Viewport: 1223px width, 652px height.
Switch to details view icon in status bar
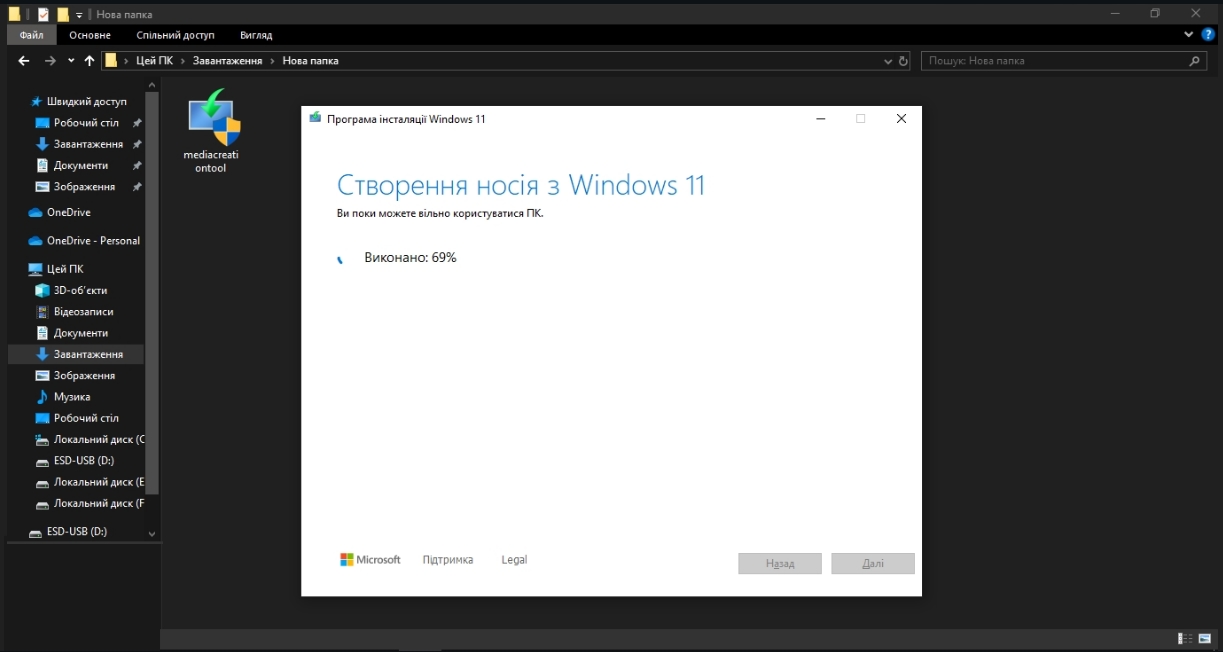tap(1185, 638)
